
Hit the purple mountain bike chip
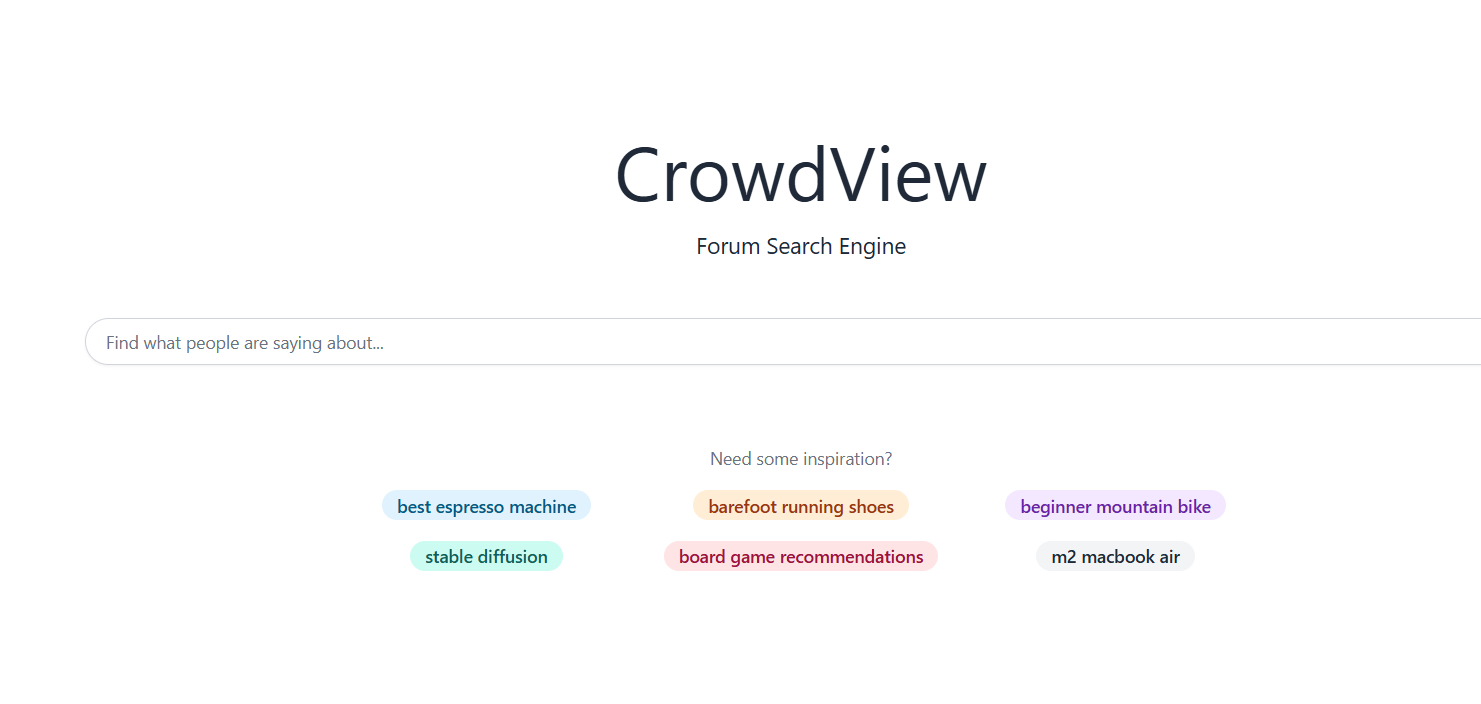[x=1115, y=506]
